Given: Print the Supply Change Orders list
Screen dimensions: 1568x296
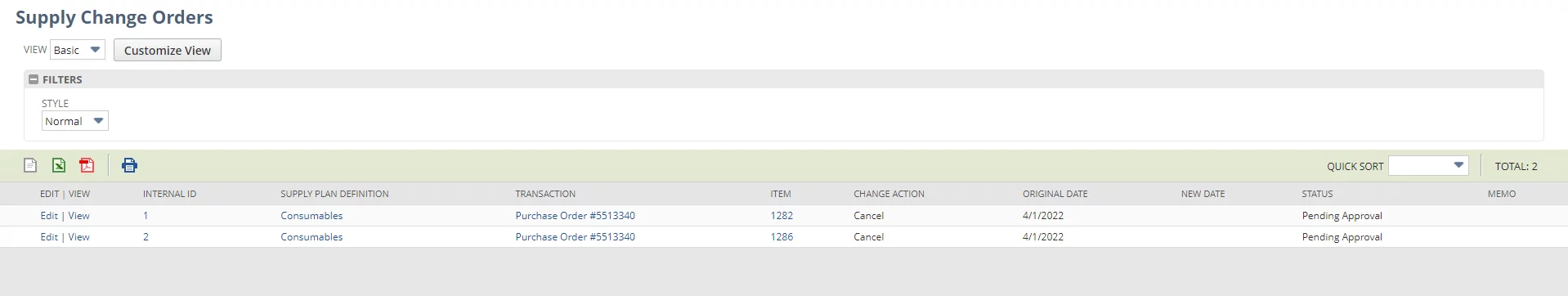Looking at the screenshot, I should click(129, 165).
